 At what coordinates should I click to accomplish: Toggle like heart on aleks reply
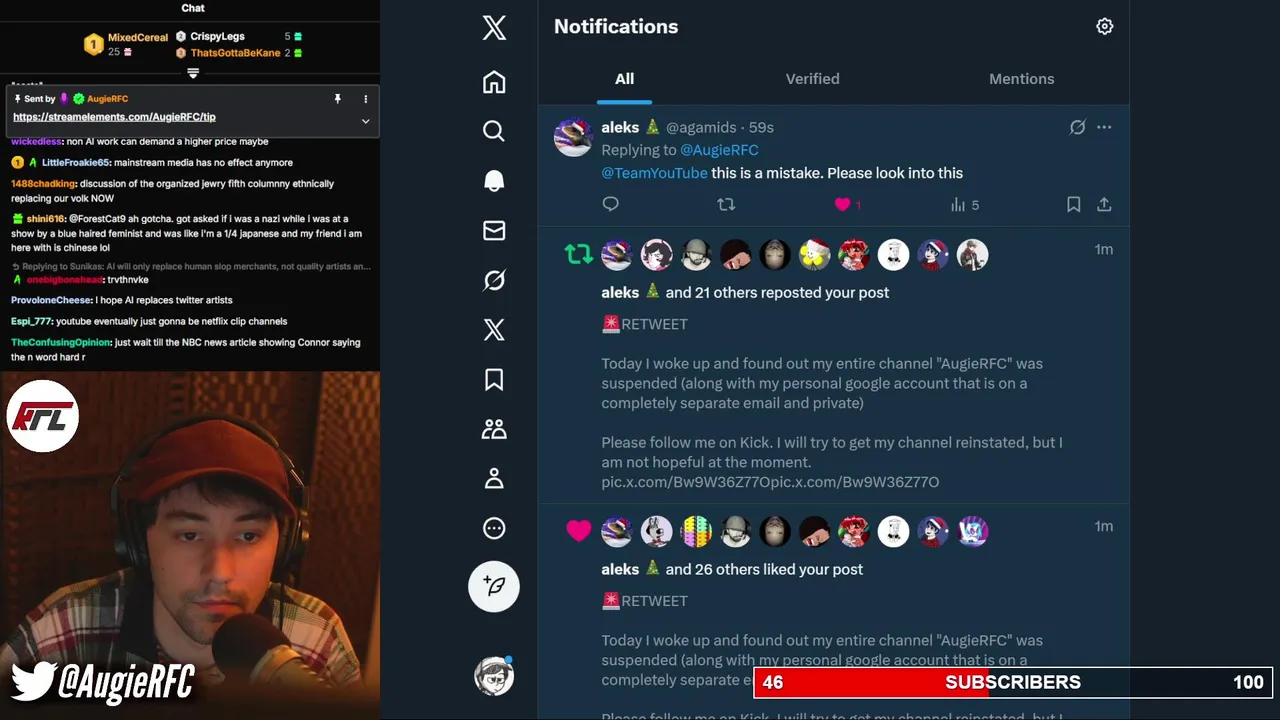click(842, 204)
